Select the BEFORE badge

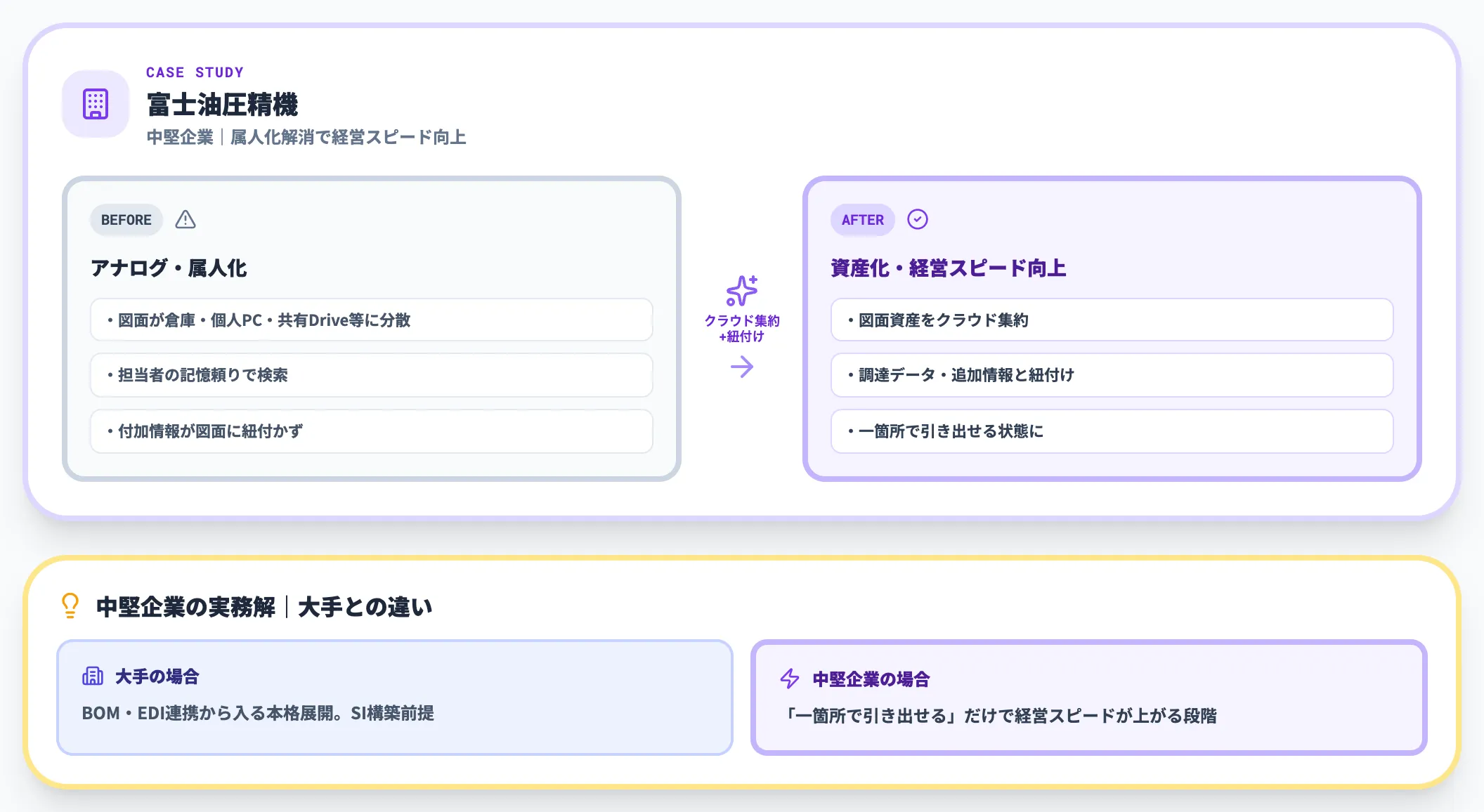point(126,220)
